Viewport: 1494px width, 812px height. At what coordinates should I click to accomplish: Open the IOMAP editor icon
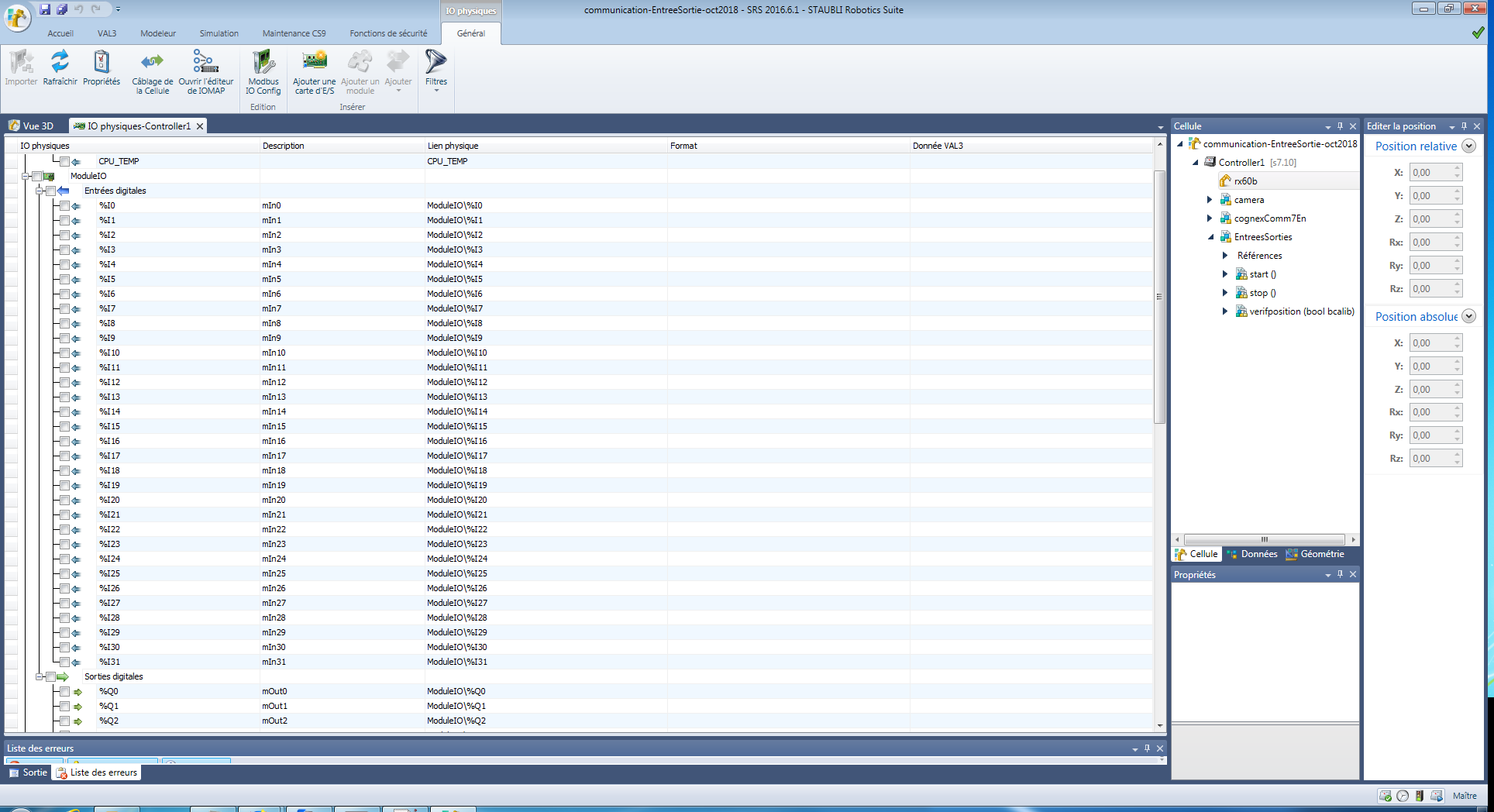point(205,62)
